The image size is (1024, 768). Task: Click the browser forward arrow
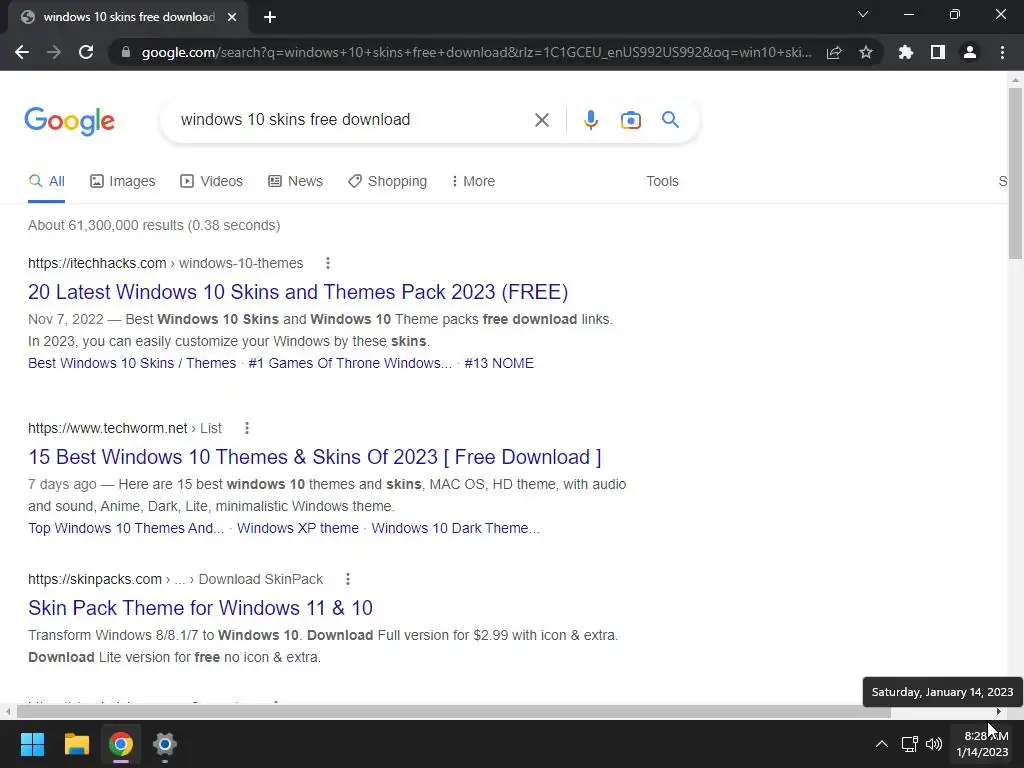(x=54, y=52)
